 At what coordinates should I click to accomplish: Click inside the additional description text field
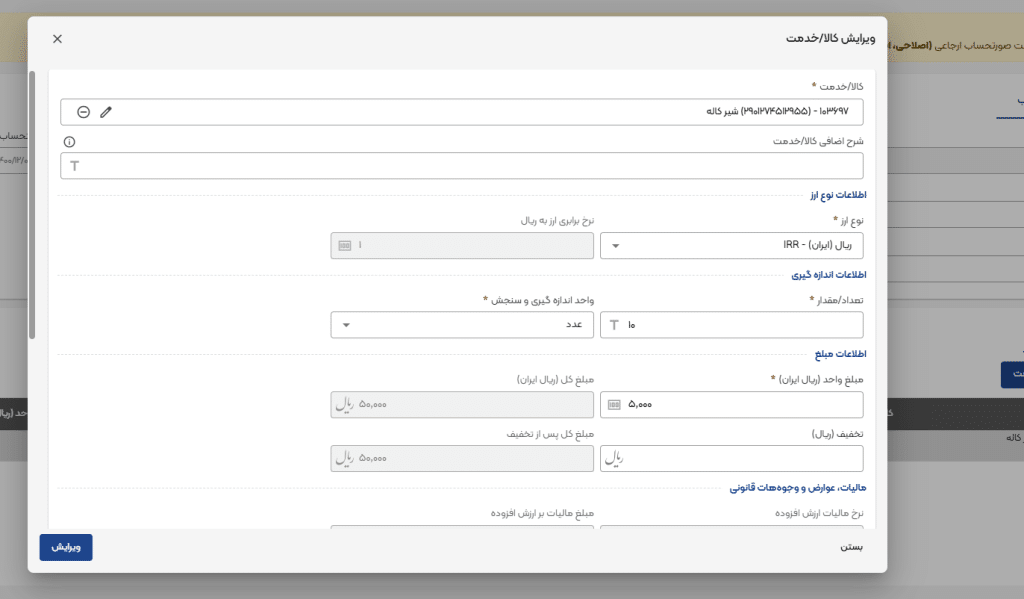(470, 165)
